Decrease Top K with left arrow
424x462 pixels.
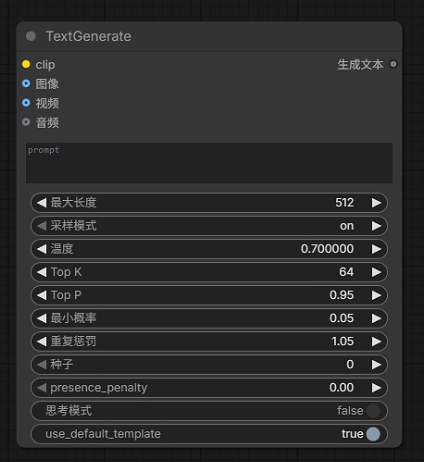(x=42, y=272)
